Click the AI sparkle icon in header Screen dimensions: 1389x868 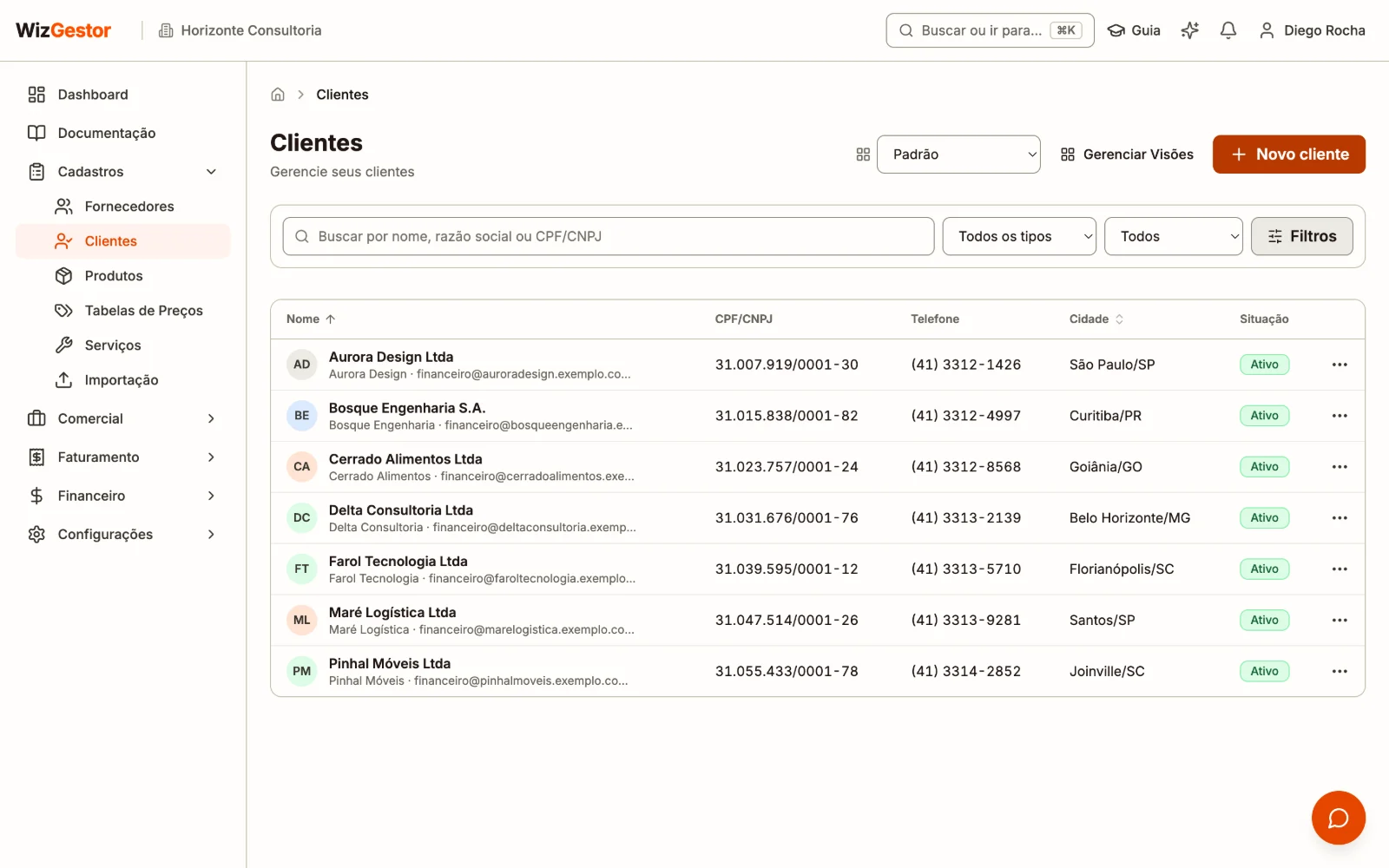pyautogui.click(x=1189, y=30)
